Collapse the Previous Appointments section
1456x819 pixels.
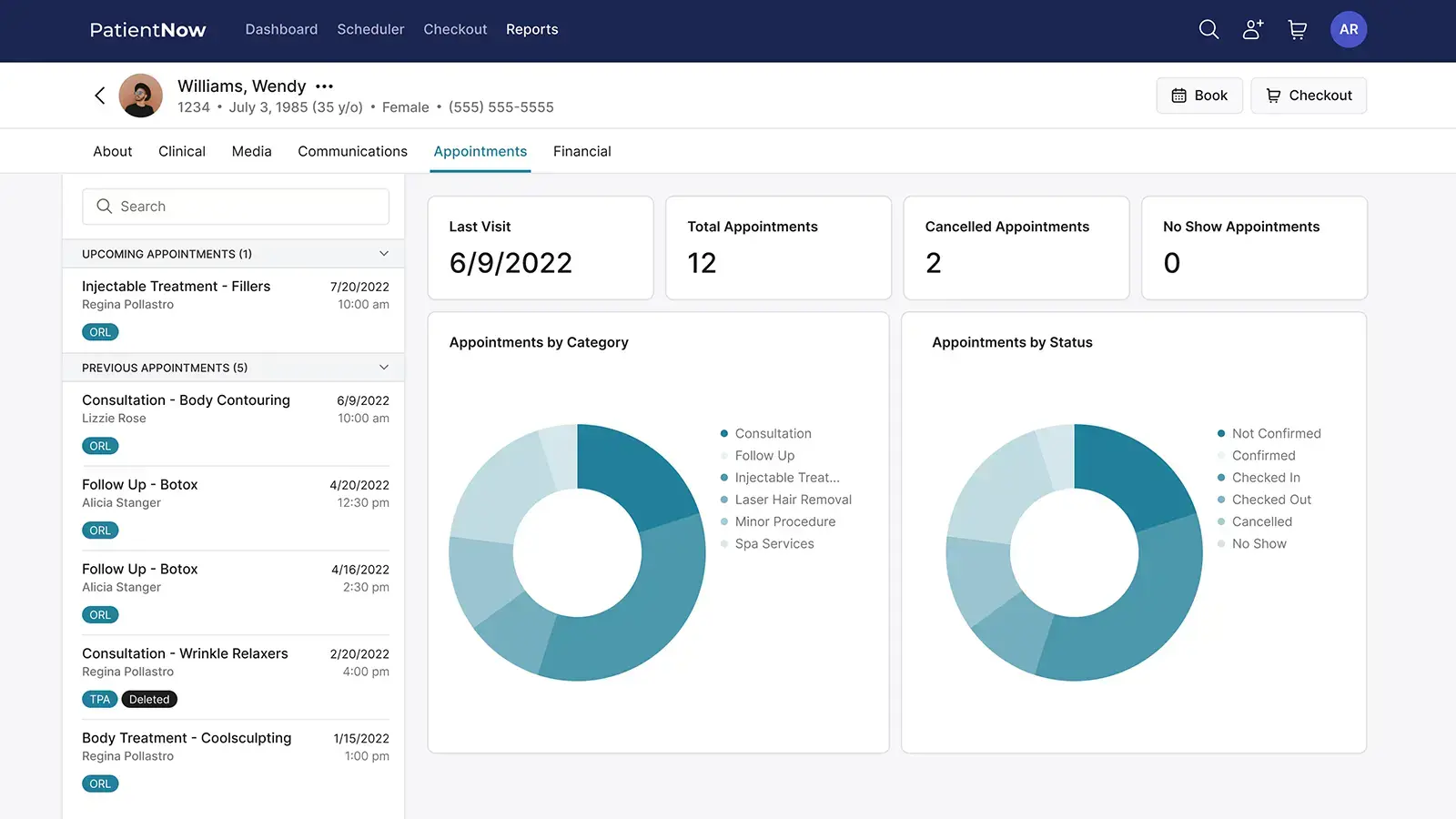pyautogui.click(x=384, y=368)
